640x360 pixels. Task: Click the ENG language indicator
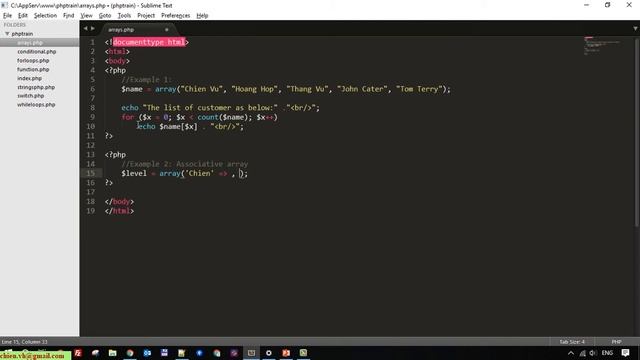[607, 353]
